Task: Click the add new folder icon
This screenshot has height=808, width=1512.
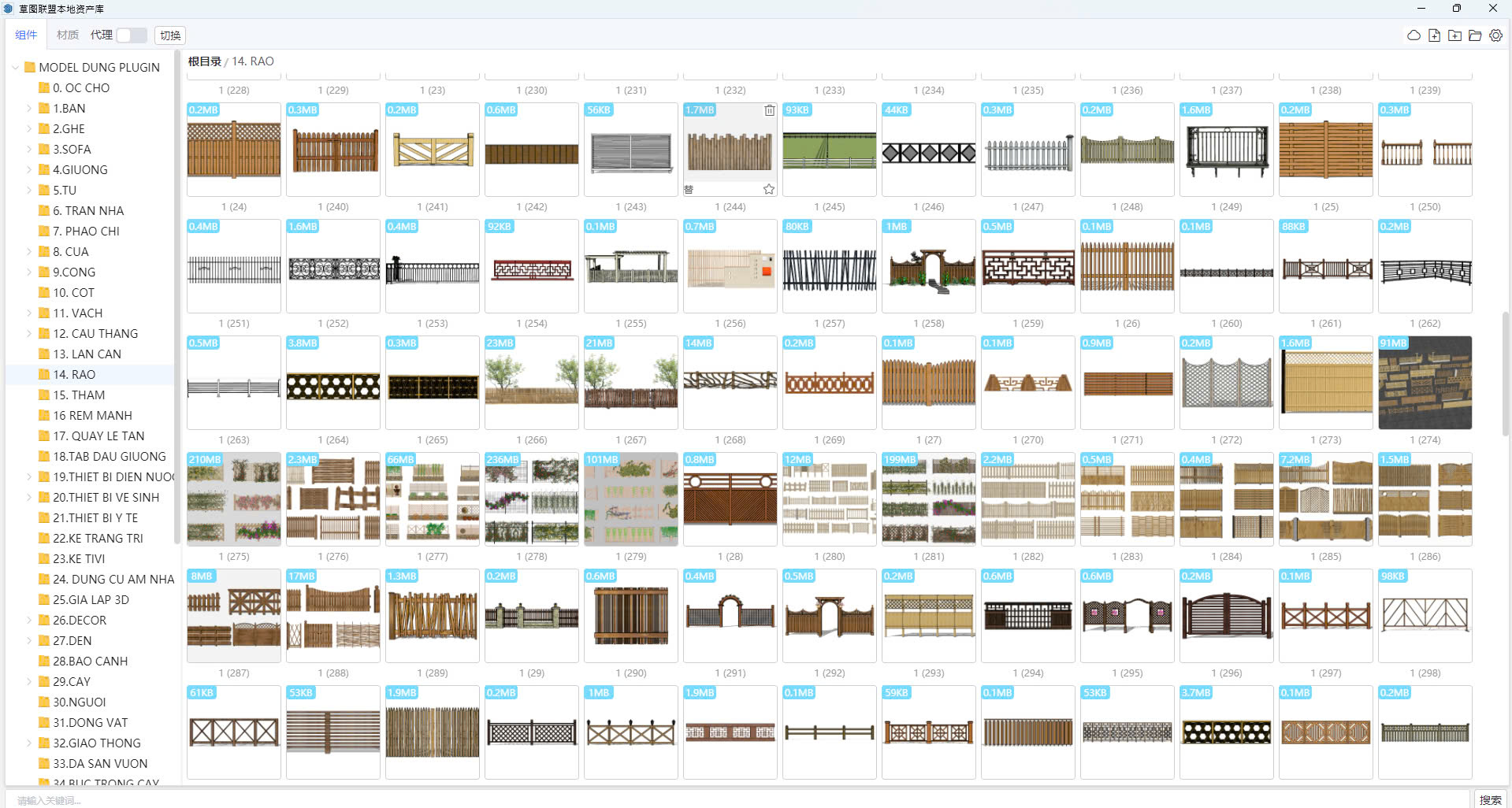Action: (1454, 35)
